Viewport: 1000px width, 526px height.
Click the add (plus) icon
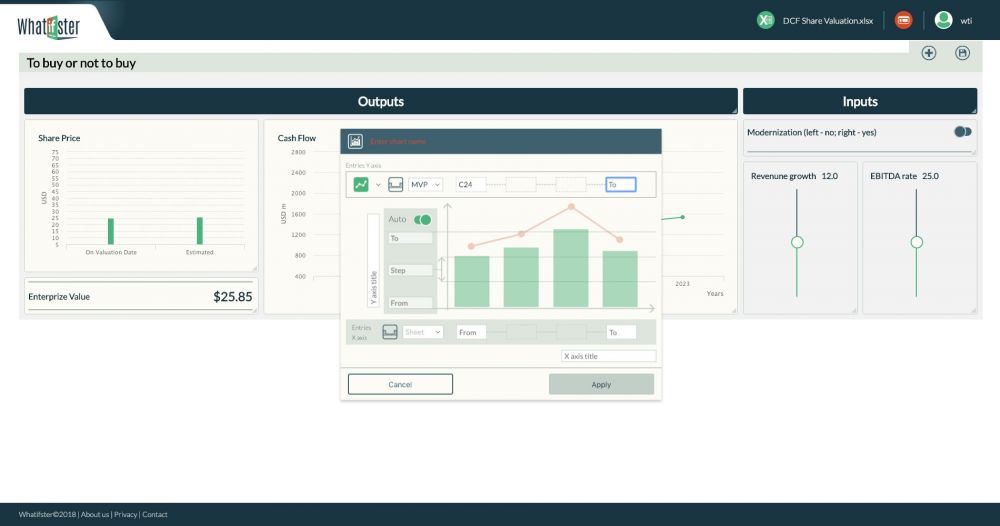click(929, 53)
